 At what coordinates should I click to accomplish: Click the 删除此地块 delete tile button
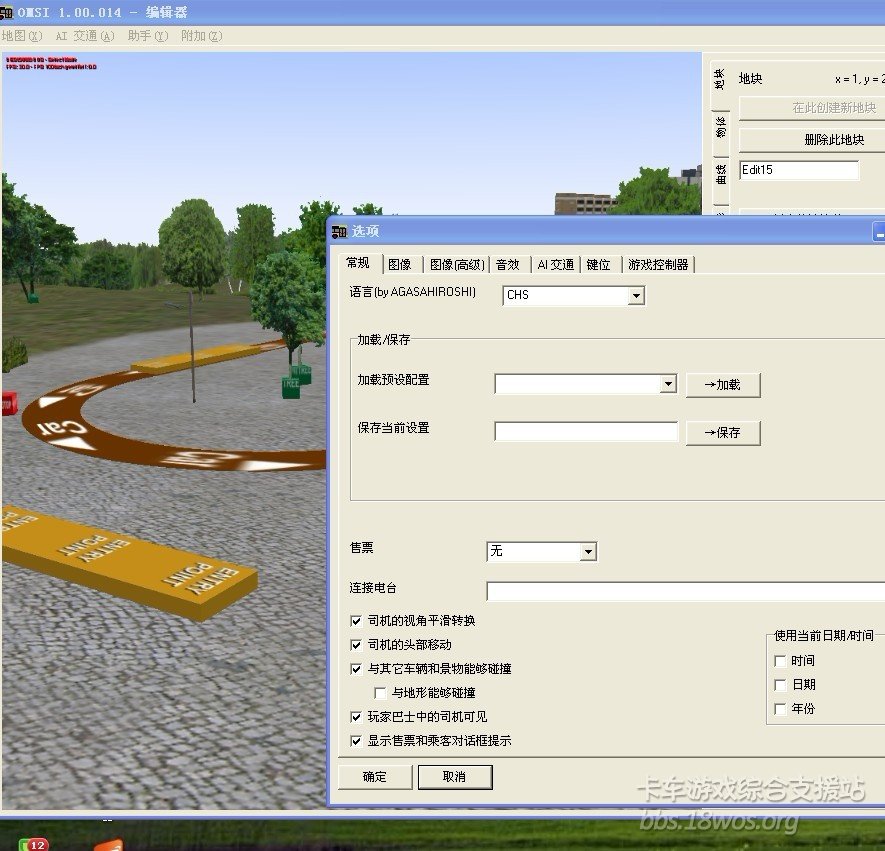811,140
